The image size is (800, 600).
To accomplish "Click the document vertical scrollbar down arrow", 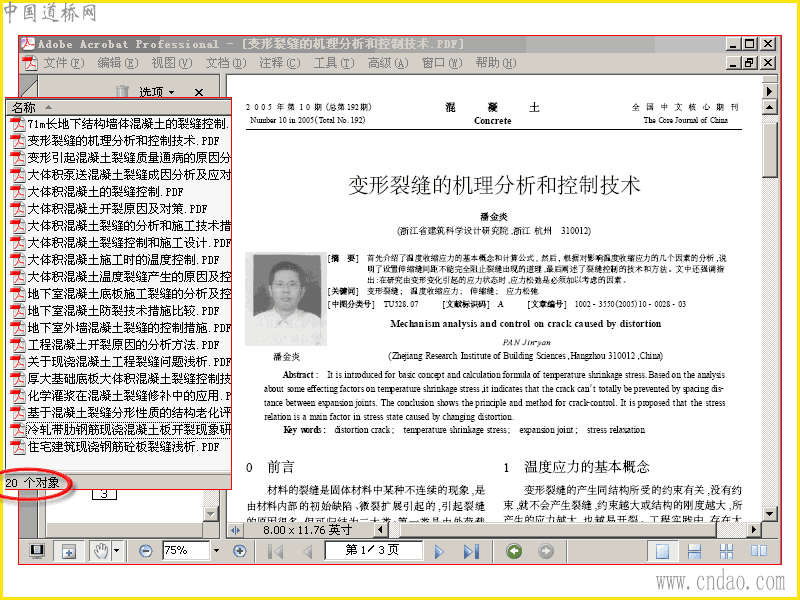I will 769,513.
